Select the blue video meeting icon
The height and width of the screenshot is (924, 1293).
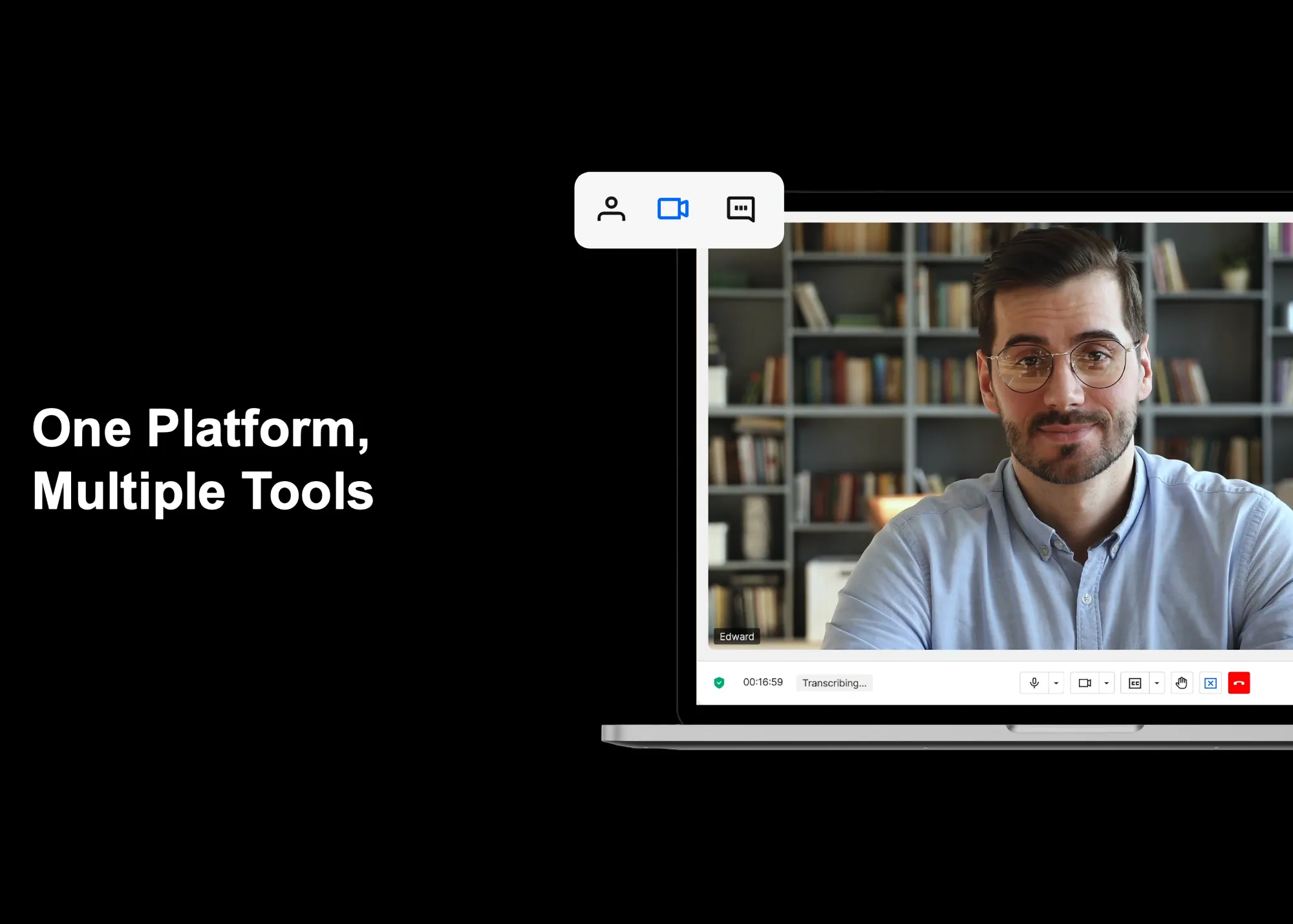[672, 209]
